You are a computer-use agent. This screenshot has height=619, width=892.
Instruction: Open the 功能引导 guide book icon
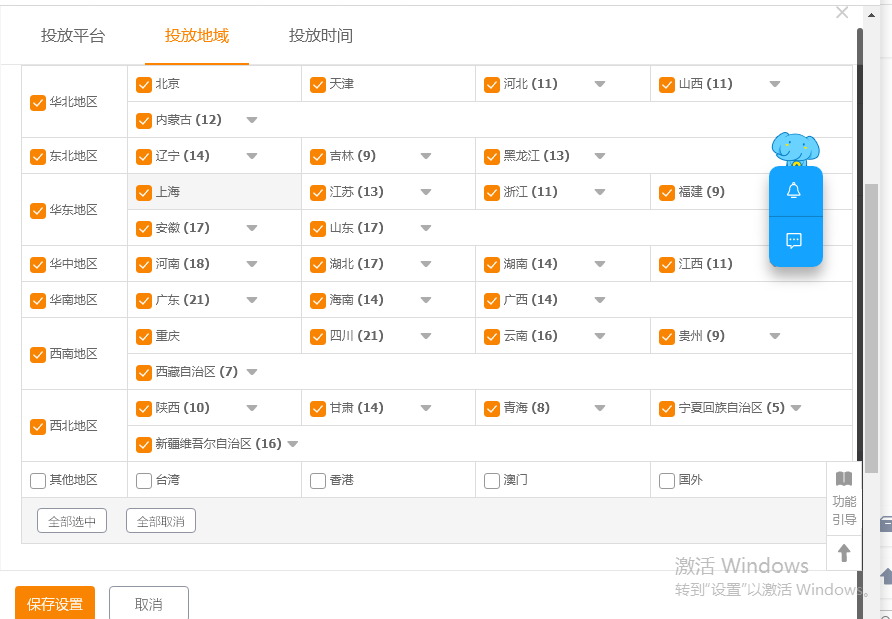coord(844,479)
